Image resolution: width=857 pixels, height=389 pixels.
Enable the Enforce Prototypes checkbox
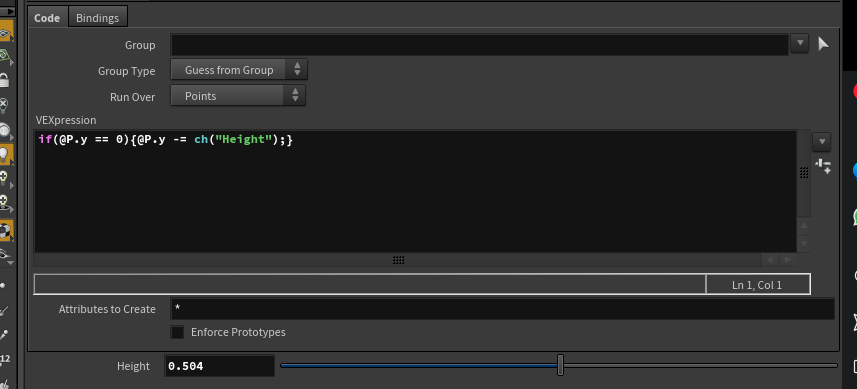click(177, 332)
